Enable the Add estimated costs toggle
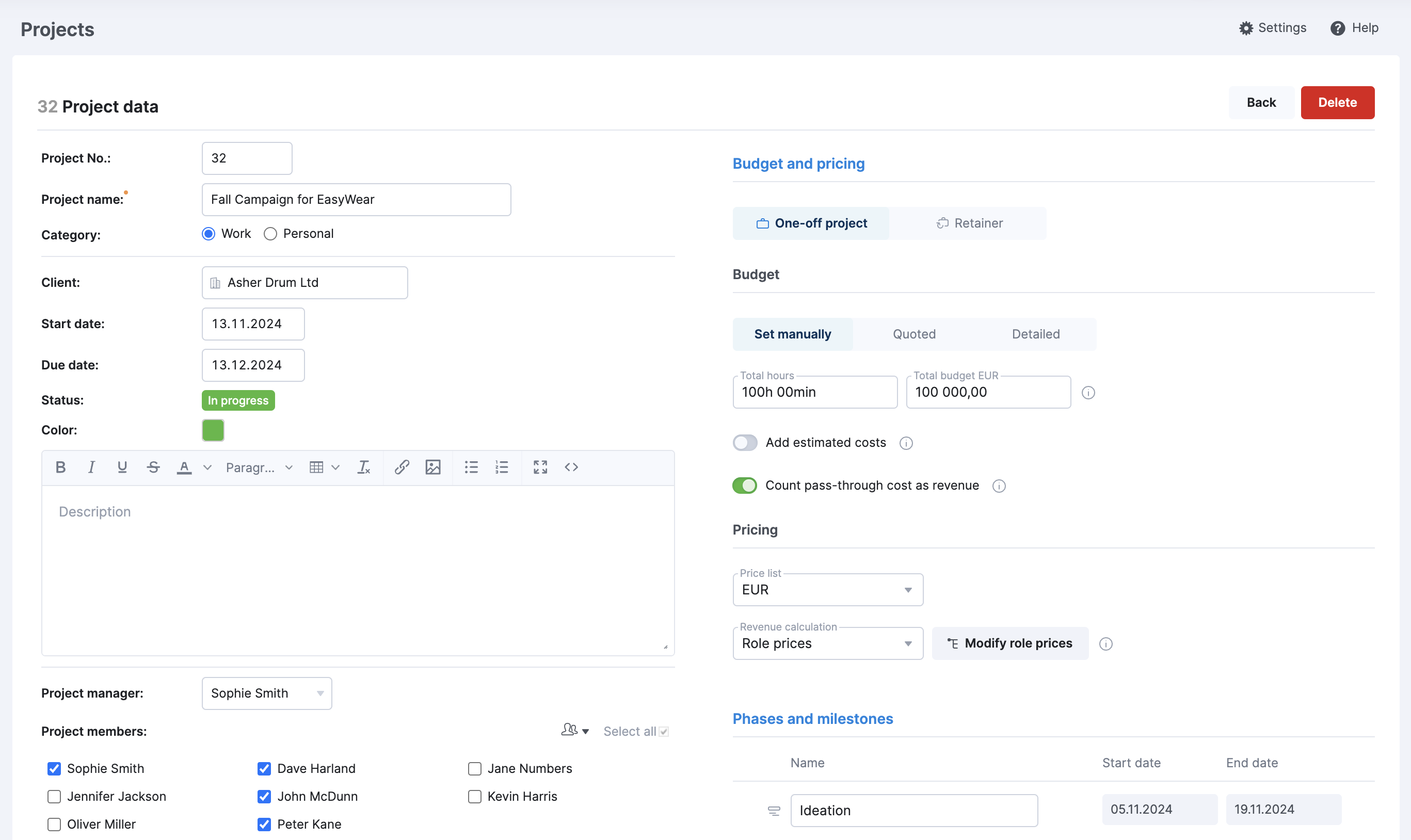The height and width of the screenshot is (840, 1411). coord(745,443)
